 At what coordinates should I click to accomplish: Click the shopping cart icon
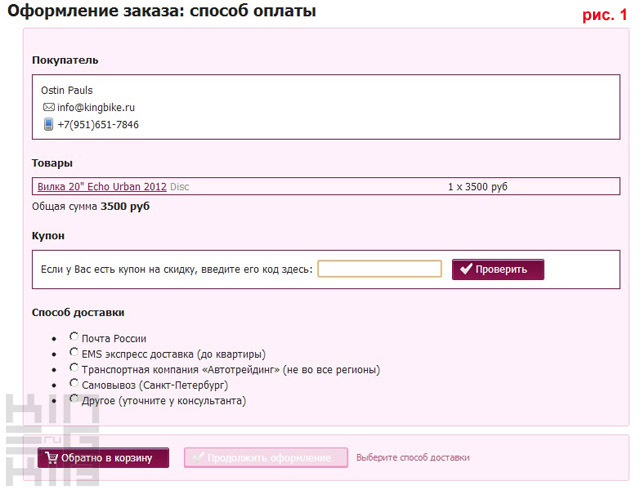pyautogui.click(x=50, y=458)
